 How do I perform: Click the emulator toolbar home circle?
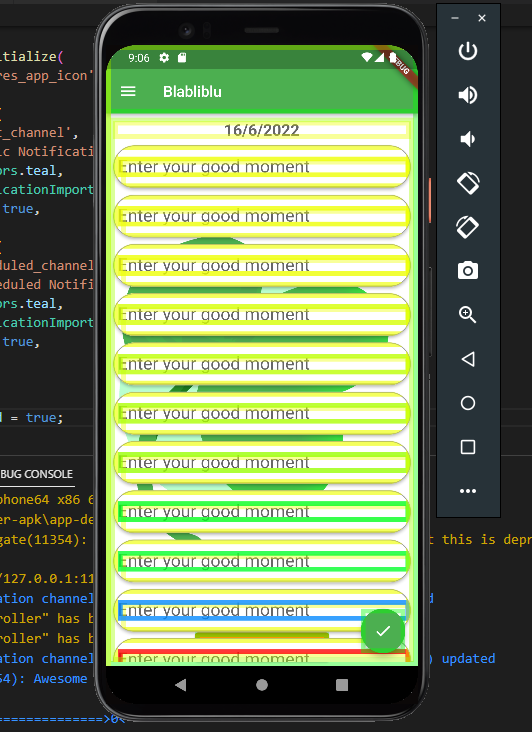pos(468,403)
